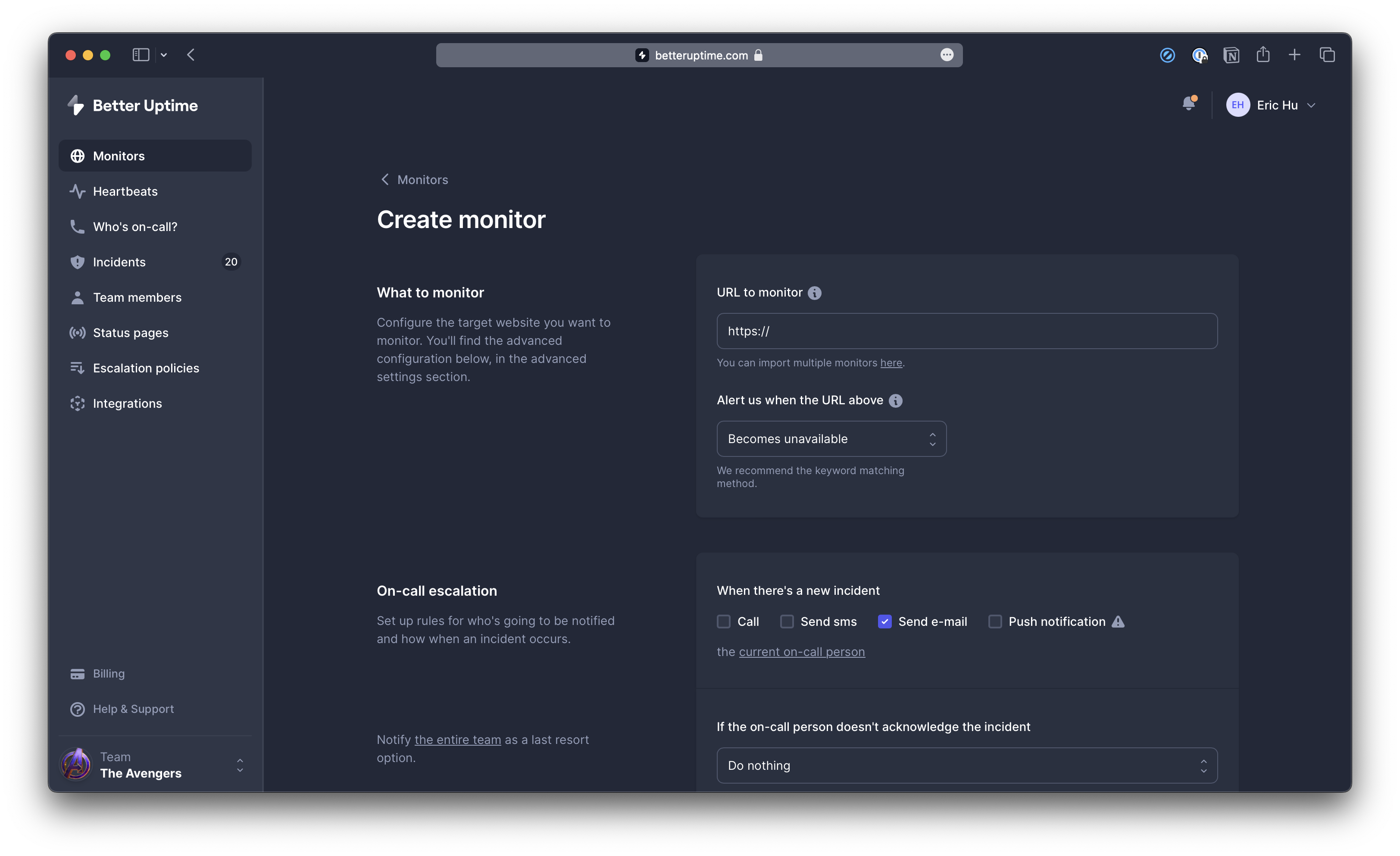Screen dimensions: 1400x856
Task: Click the EH user avatar
Action: pyautogui.click(x=1237, y=105)
